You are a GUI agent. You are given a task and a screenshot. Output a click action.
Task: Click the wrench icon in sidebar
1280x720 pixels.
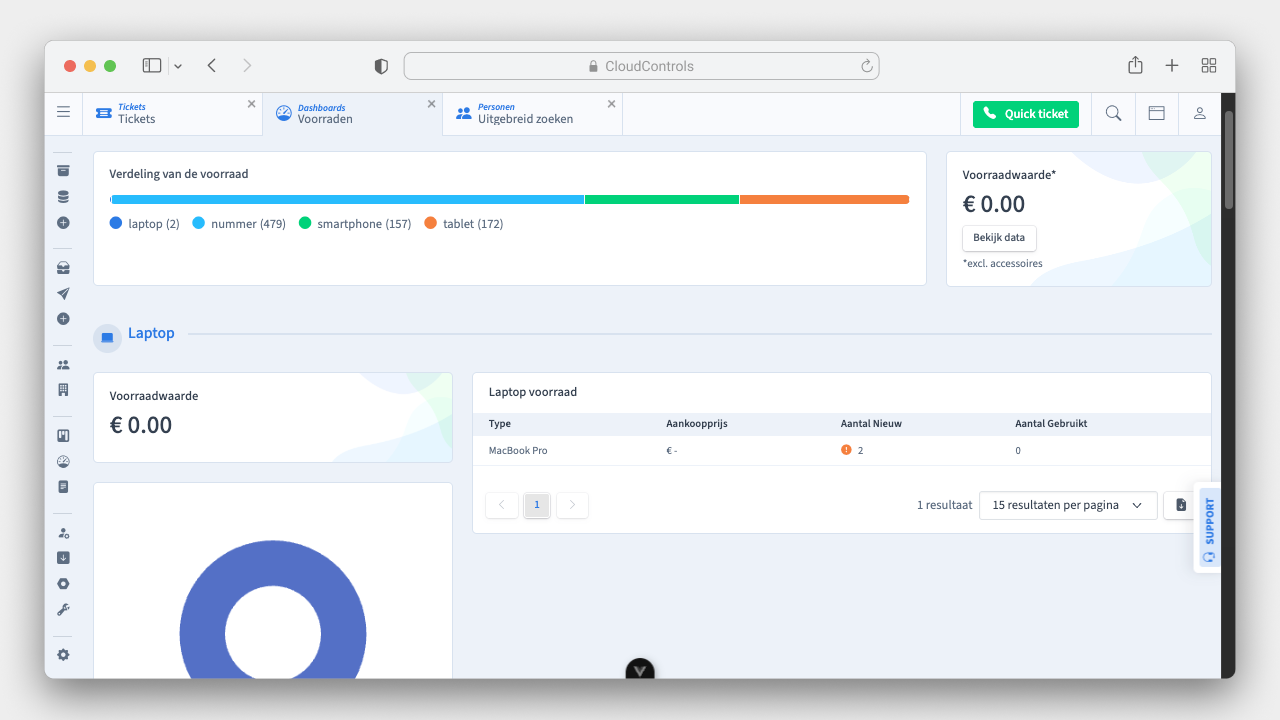(x=63, y=610)
